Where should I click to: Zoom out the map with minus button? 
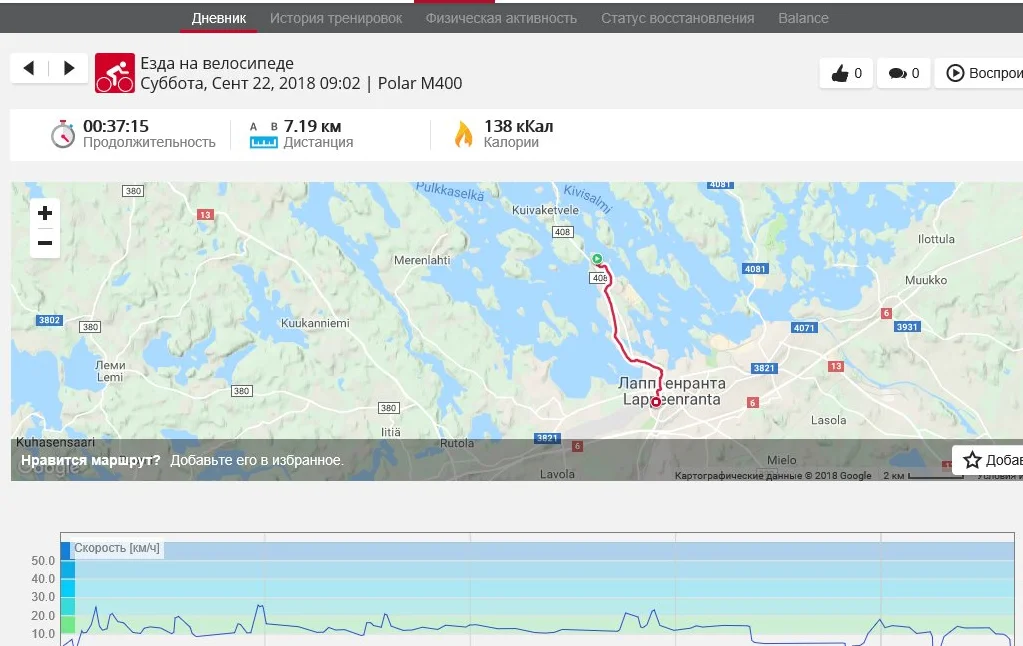(45, 243)
